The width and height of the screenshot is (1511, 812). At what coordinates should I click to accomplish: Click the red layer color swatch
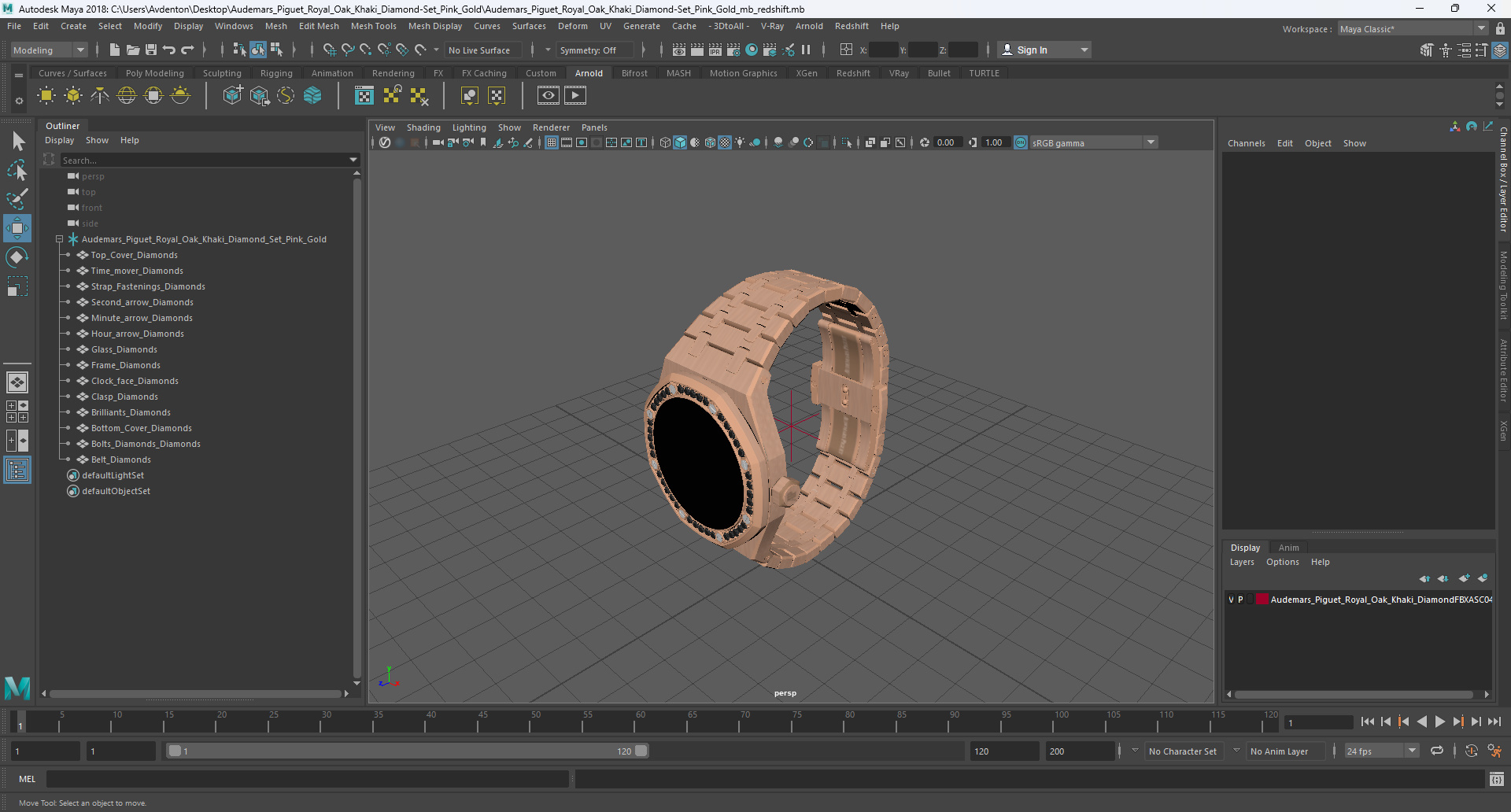click(x=1262, y=600)
